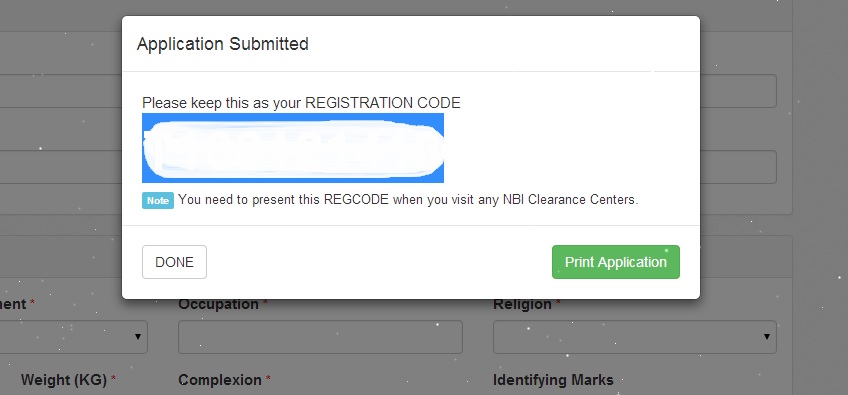The height and width of the screenshot is (395, 848).
Task: Click the Religion field label
Action: coord(523,304)
